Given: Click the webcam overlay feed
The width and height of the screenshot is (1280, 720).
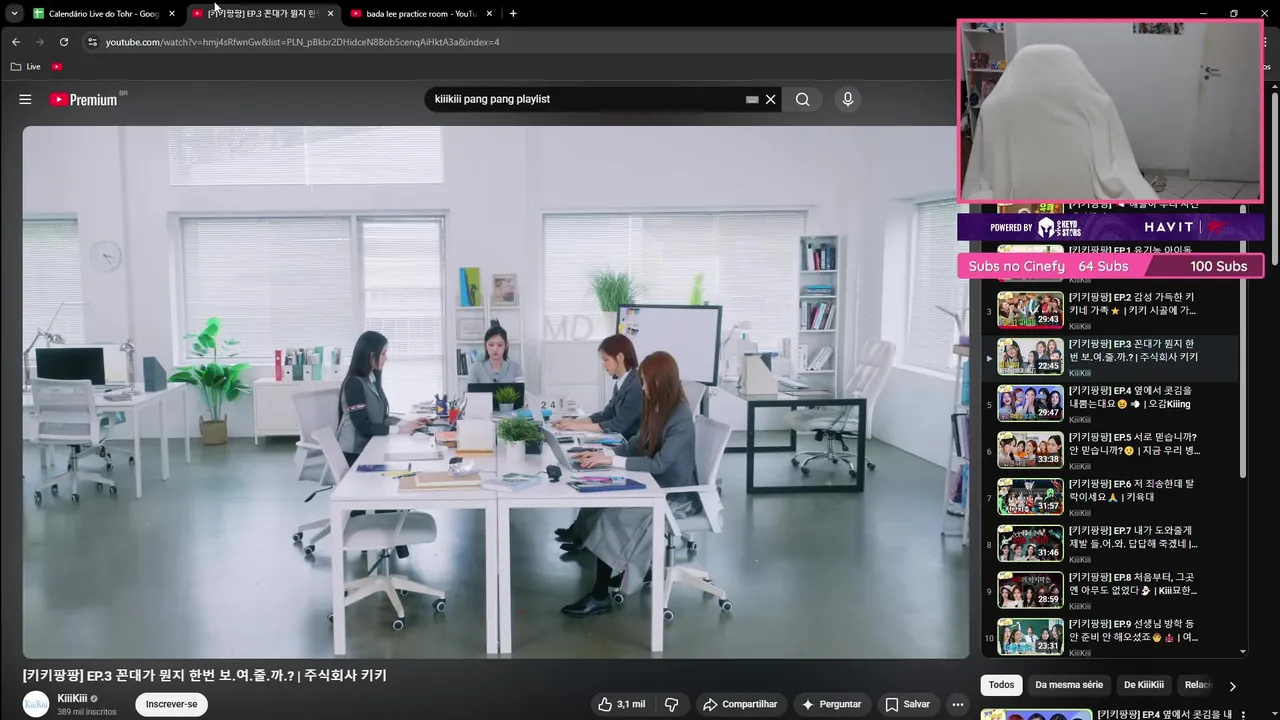Looking at the screenshot, I should (1110, 111).
